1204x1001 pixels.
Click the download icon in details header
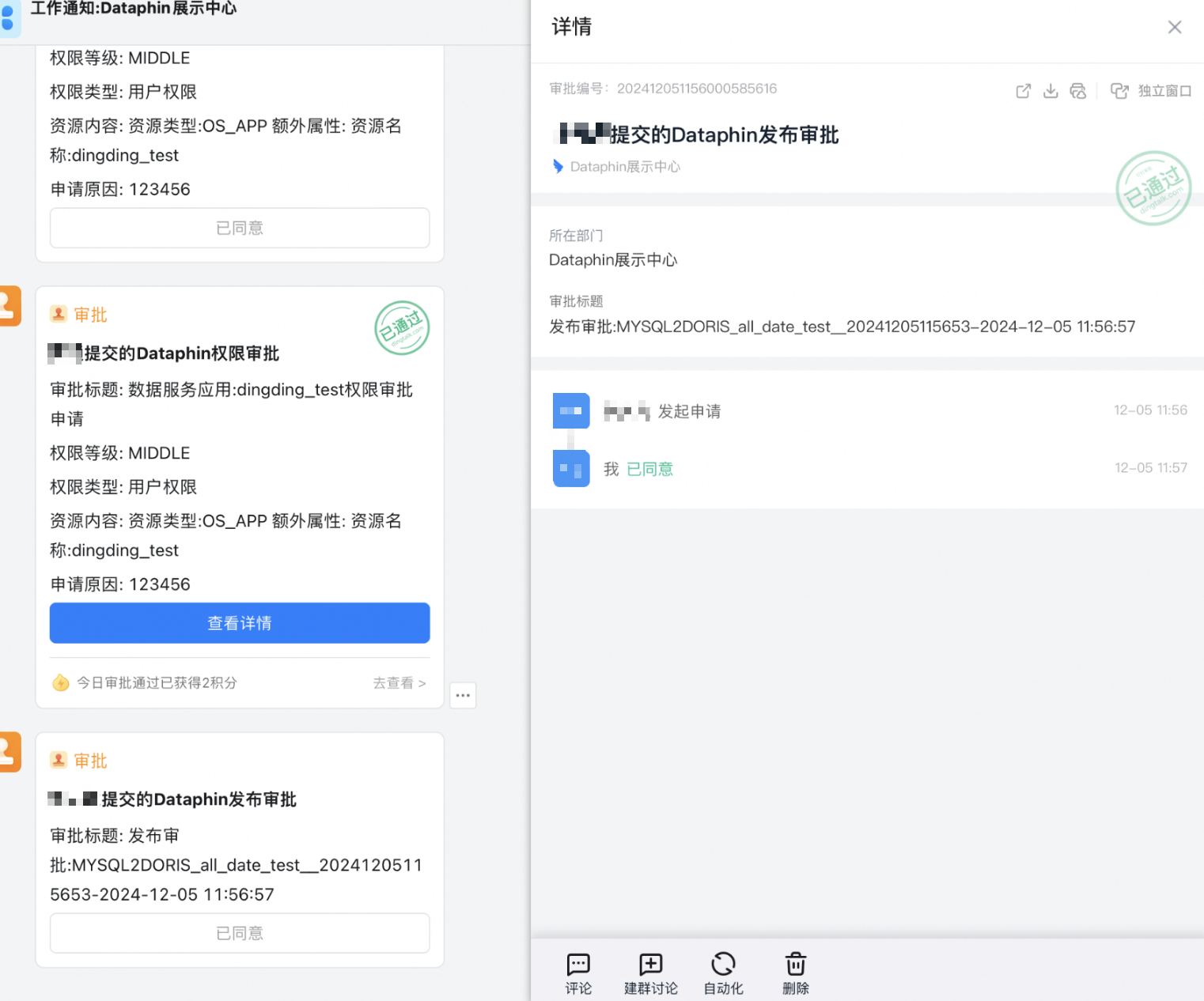click(1051, 91)
